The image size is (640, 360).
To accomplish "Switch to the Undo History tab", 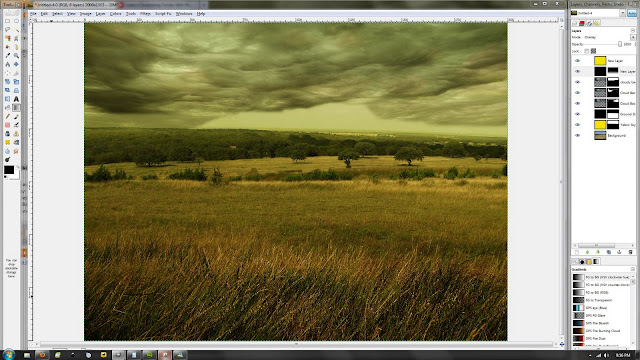I will click(596, 23).
